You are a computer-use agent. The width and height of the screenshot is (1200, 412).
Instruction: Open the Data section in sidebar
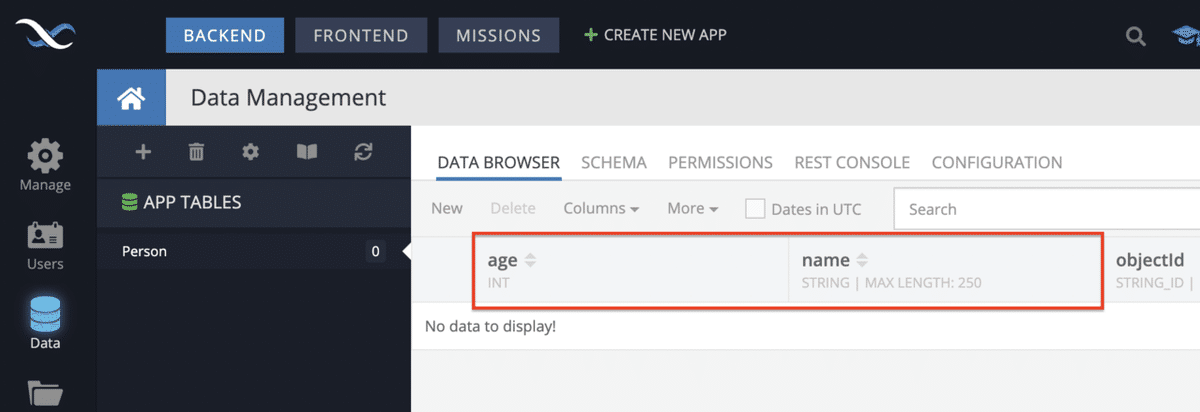[x=45, y=322]
